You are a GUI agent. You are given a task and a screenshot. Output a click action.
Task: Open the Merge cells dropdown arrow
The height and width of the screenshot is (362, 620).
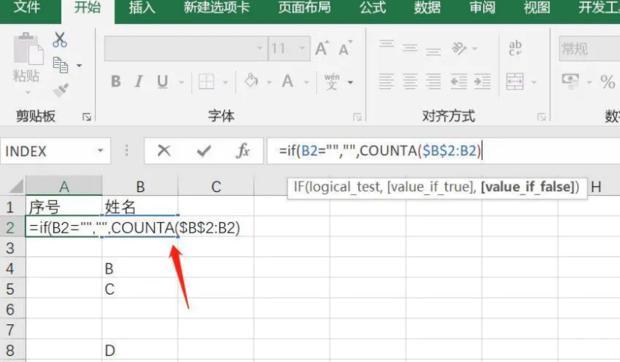point(534,82)
